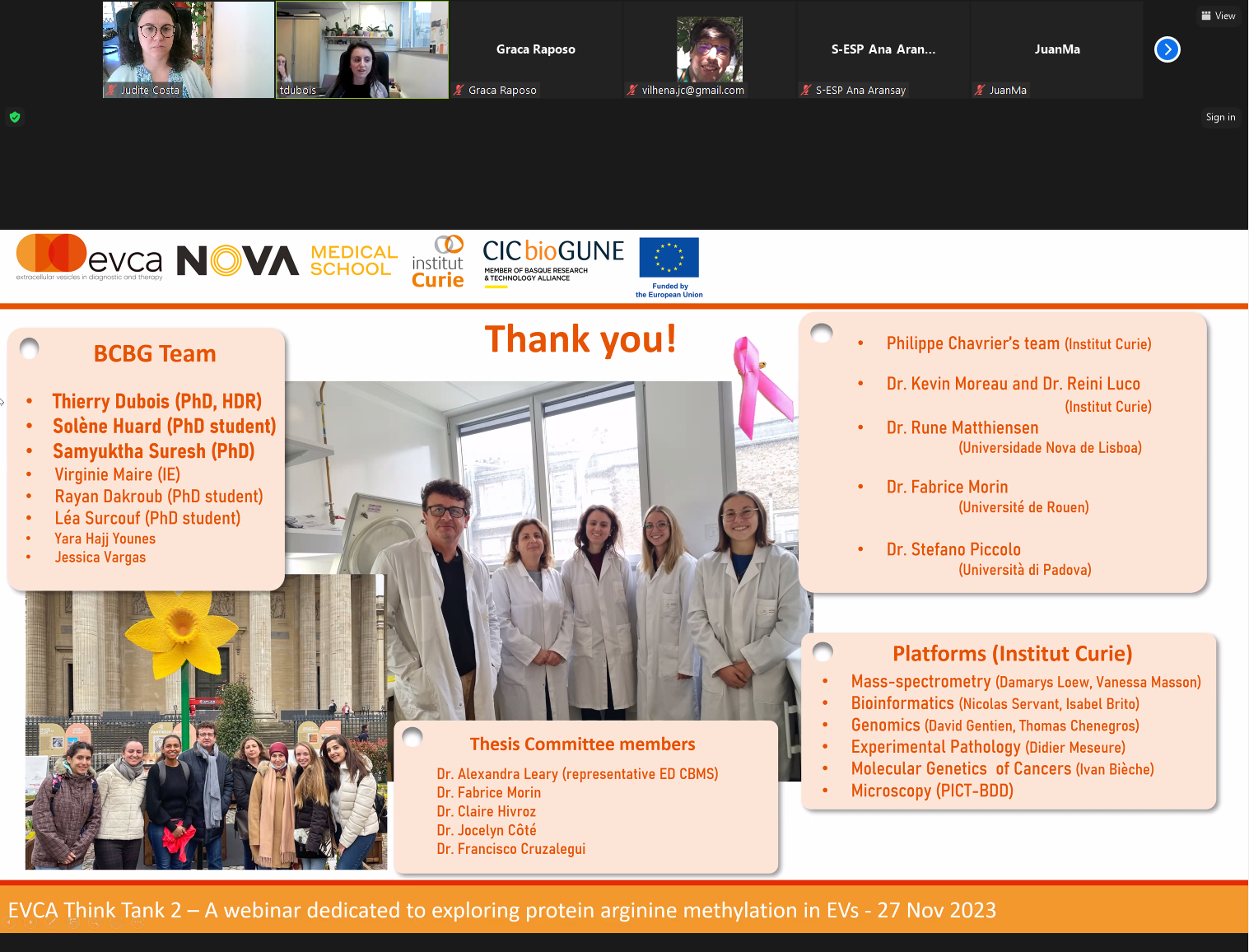The image size is (1249, 952).
Task: Select vilhena.jc@gmail.com profile picture tile
Action: 709,49
